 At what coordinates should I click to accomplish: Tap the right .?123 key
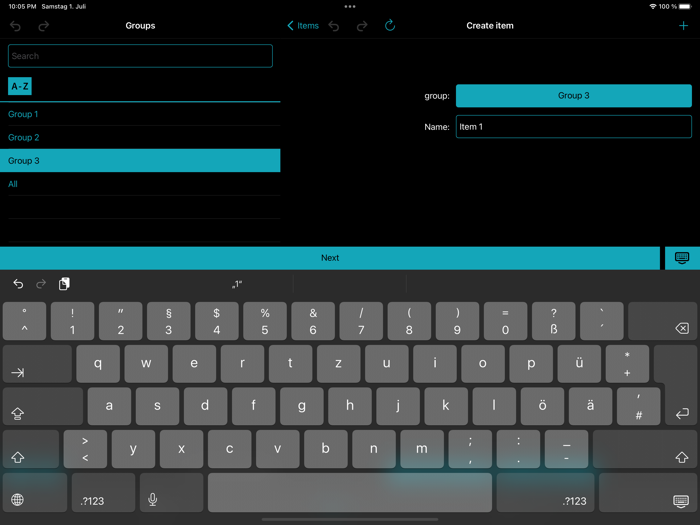546,492
